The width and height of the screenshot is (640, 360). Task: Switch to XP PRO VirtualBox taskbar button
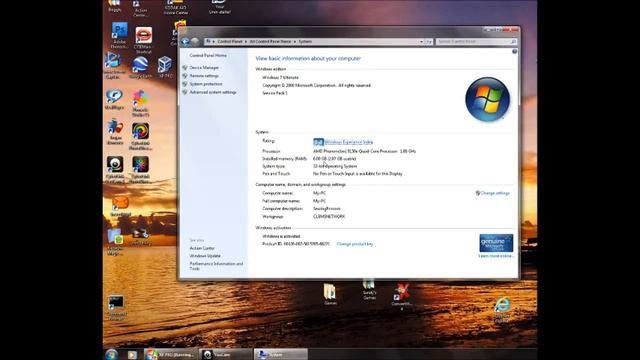click(x=171, y=355)
